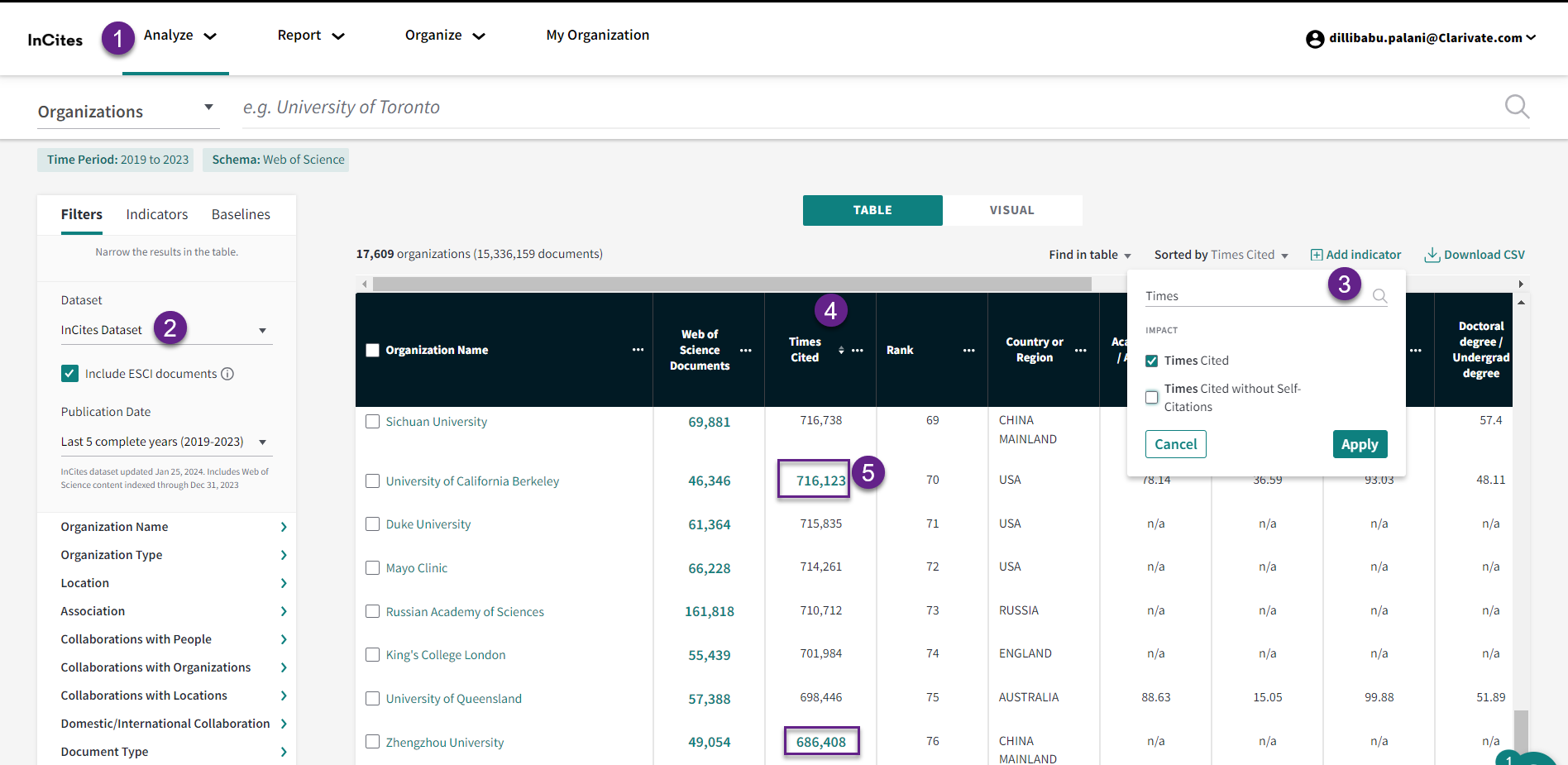Image resolution: width=1568 pixels, height=765 pixels.
Task: Click the indicator search field
Action: pyautogui.click(x=1255, y=296)
